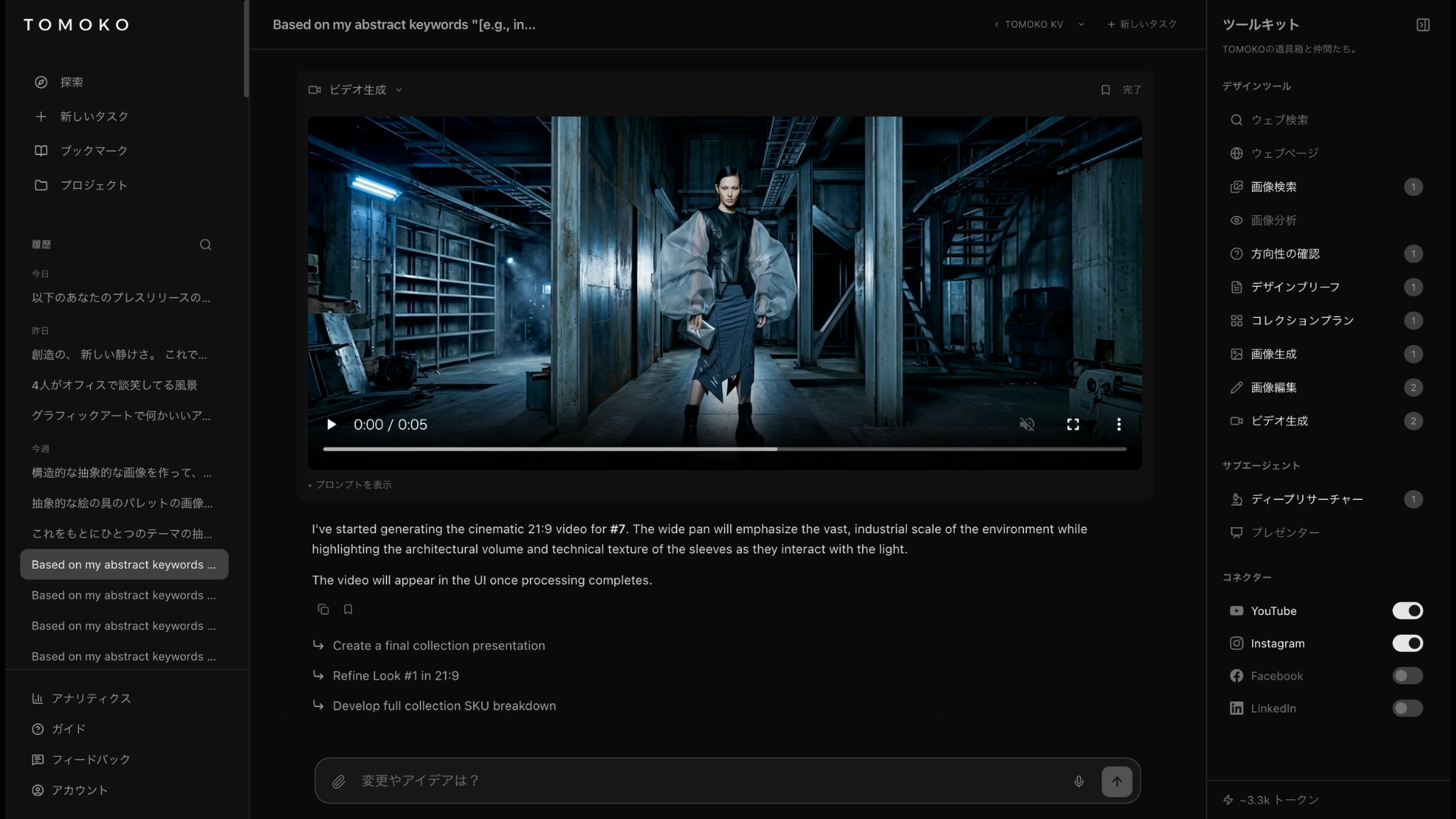Disable the YouTube connector
Viewport: 1456px width, 819px height.
click(1407, 611)
